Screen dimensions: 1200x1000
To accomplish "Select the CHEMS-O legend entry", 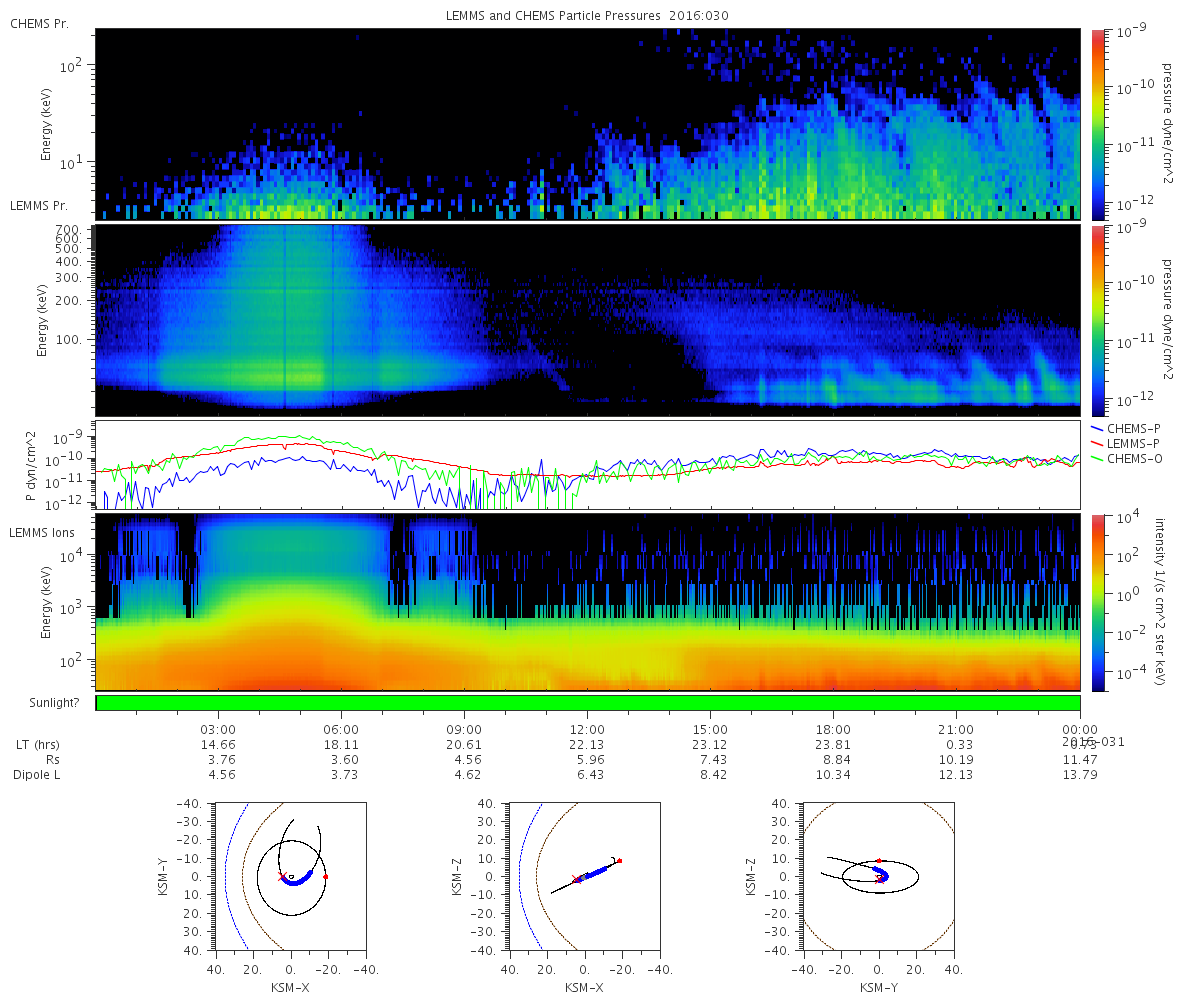I will pos(1126,458).
